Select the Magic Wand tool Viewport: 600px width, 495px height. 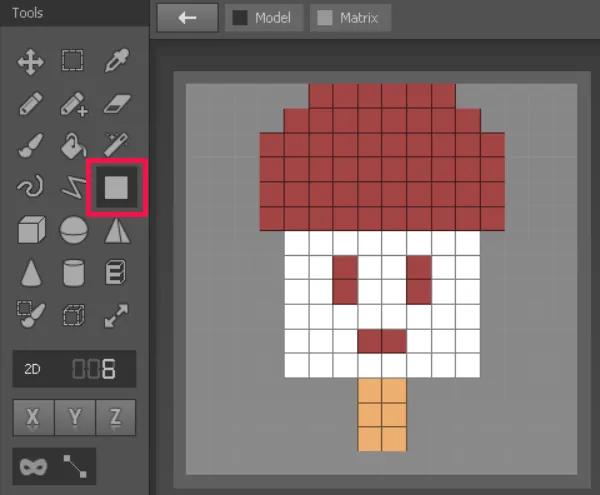click(117, 144)
